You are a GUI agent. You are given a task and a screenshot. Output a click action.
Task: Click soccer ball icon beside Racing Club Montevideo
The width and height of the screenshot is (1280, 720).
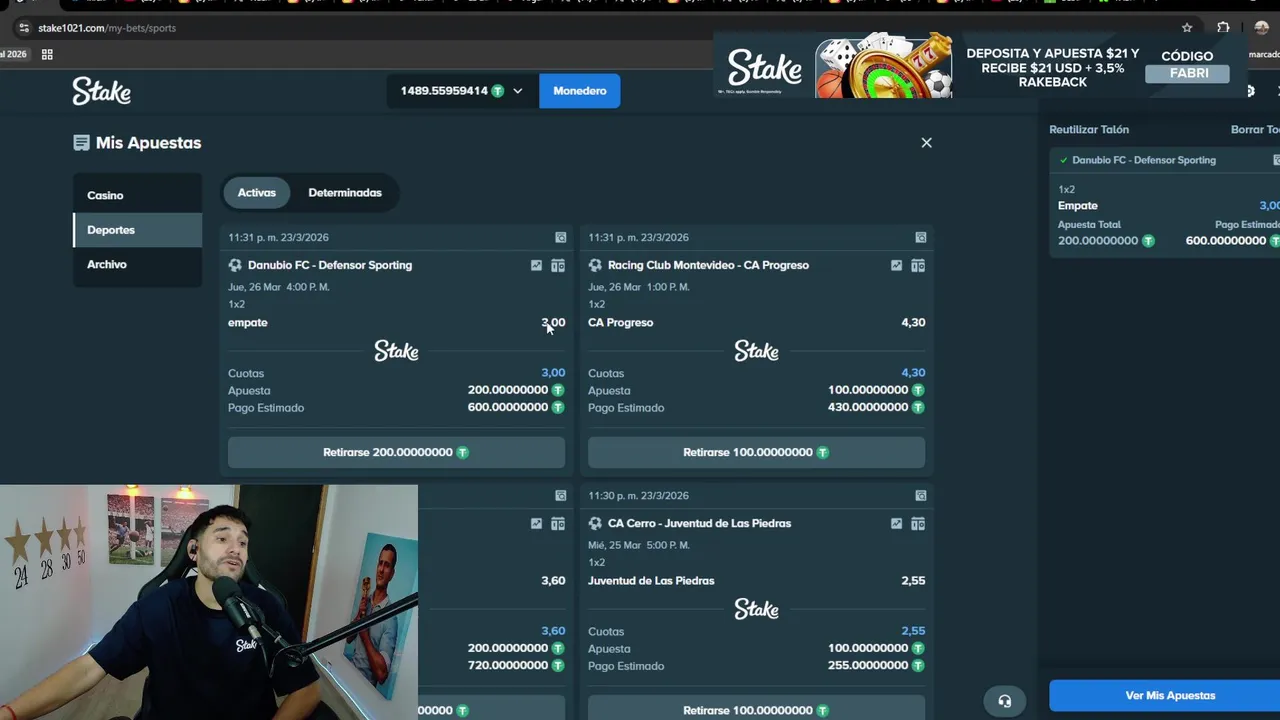595,265
